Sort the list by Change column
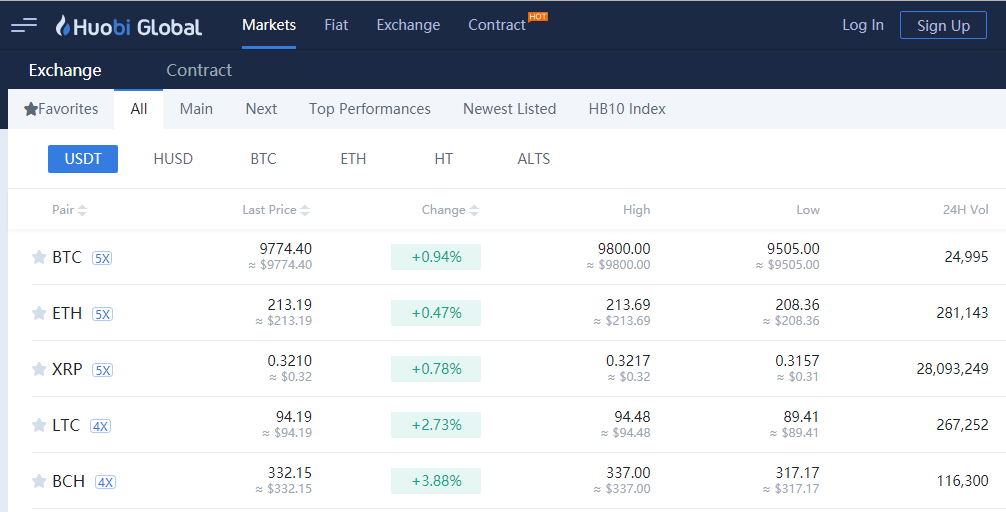The width and height of the screenshot is (1006, 512). pyautogui.click(x=450, y=210)
